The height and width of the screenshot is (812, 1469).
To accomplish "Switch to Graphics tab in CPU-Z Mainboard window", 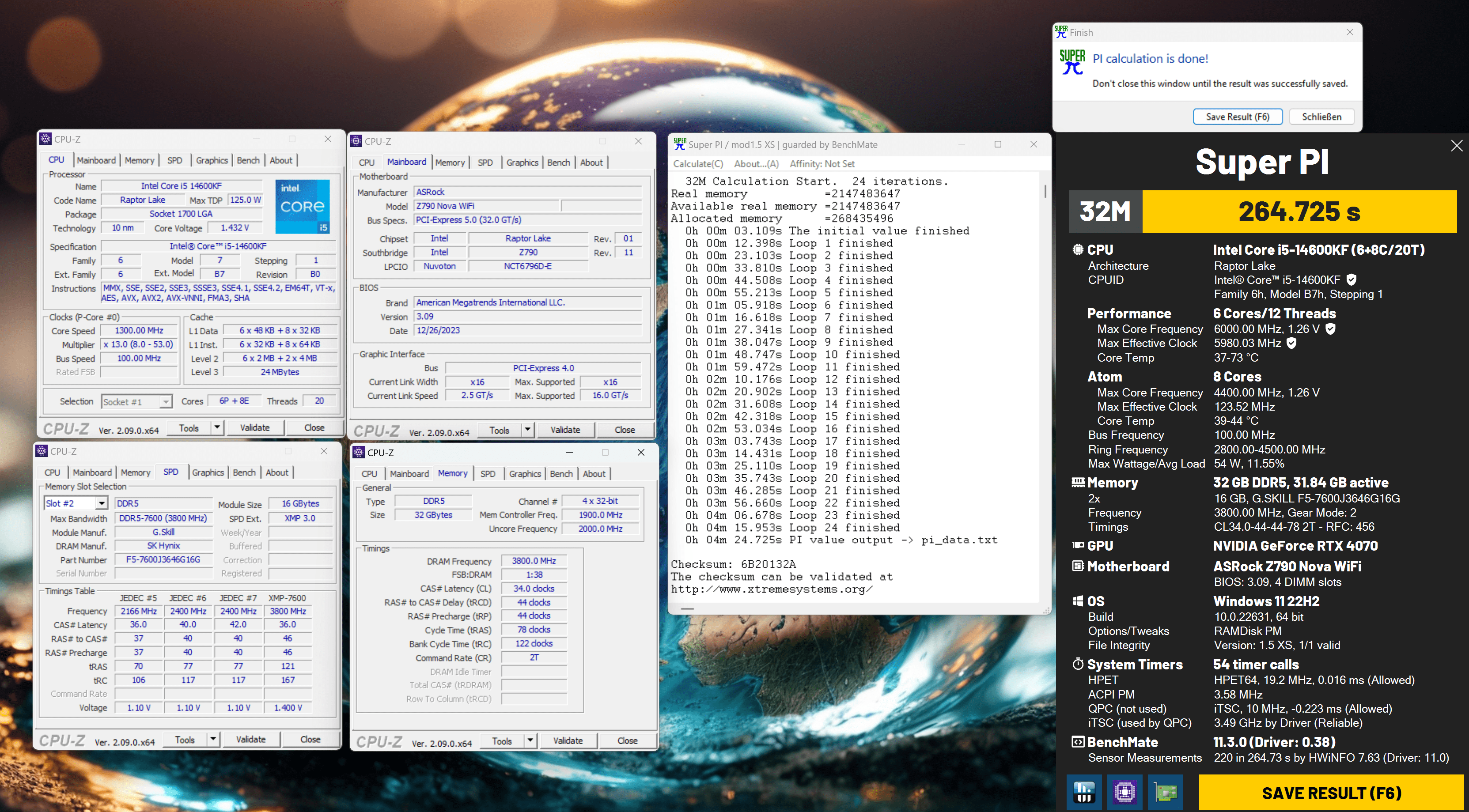I will 522,162.
